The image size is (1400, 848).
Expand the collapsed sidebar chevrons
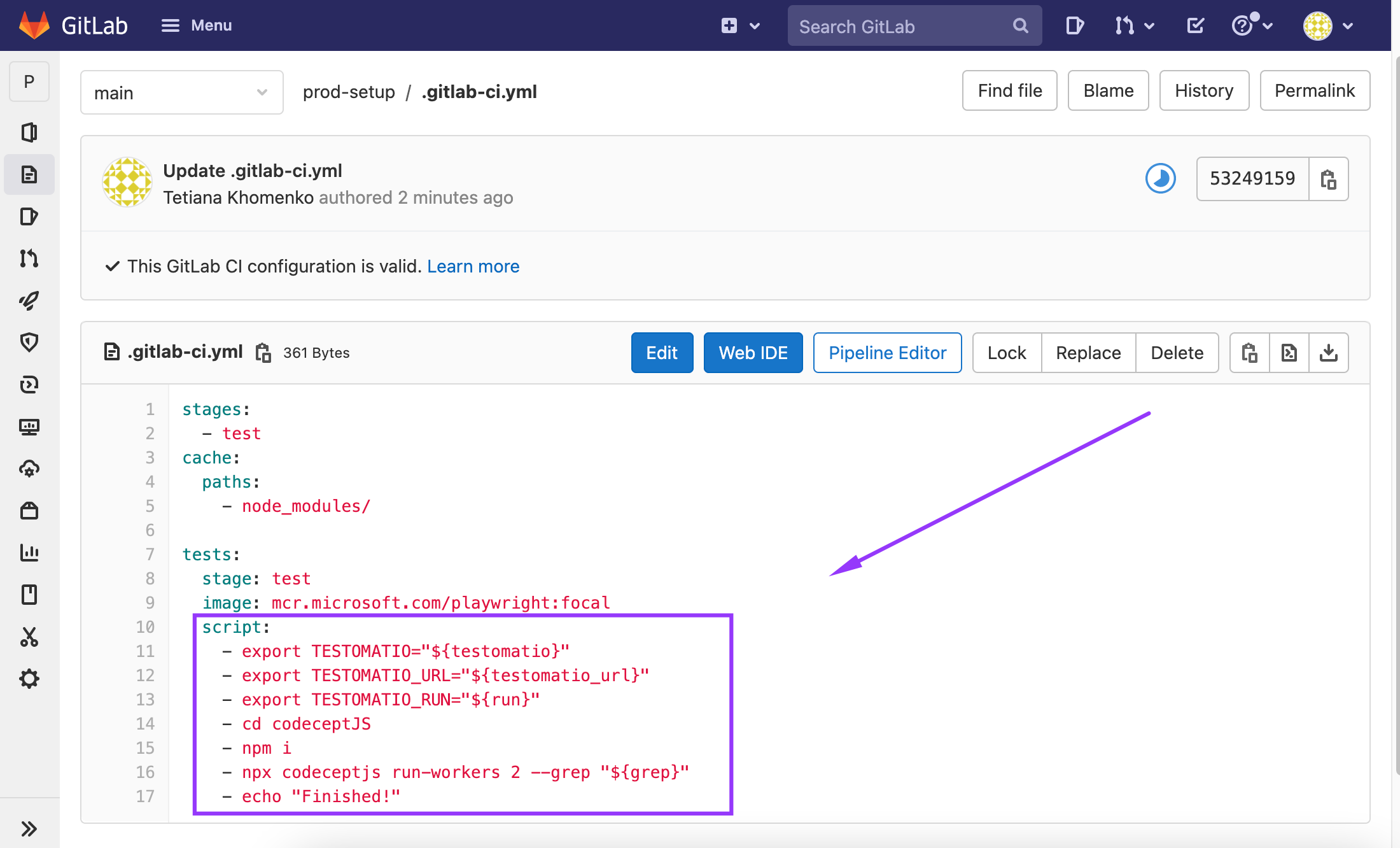[29, 829]
